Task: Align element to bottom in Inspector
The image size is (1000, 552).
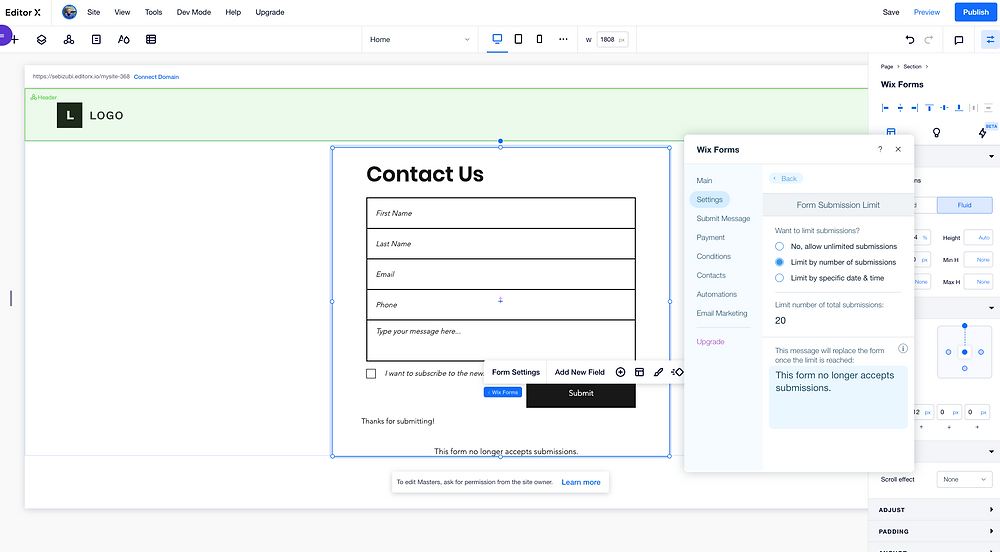Action: 959,108
